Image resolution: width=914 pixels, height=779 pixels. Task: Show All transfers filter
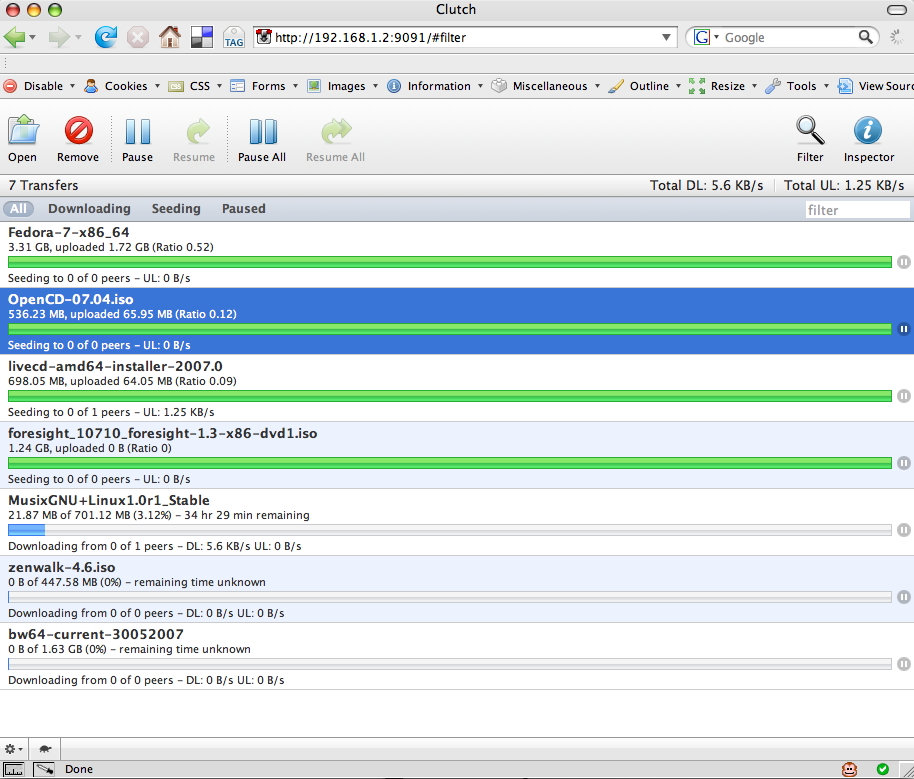coord(18,209)
